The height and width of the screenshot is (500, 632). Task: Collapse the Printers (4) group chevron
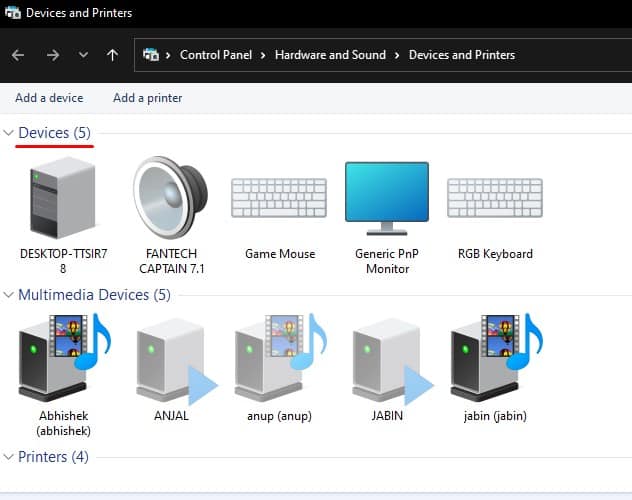pos(8,457)
